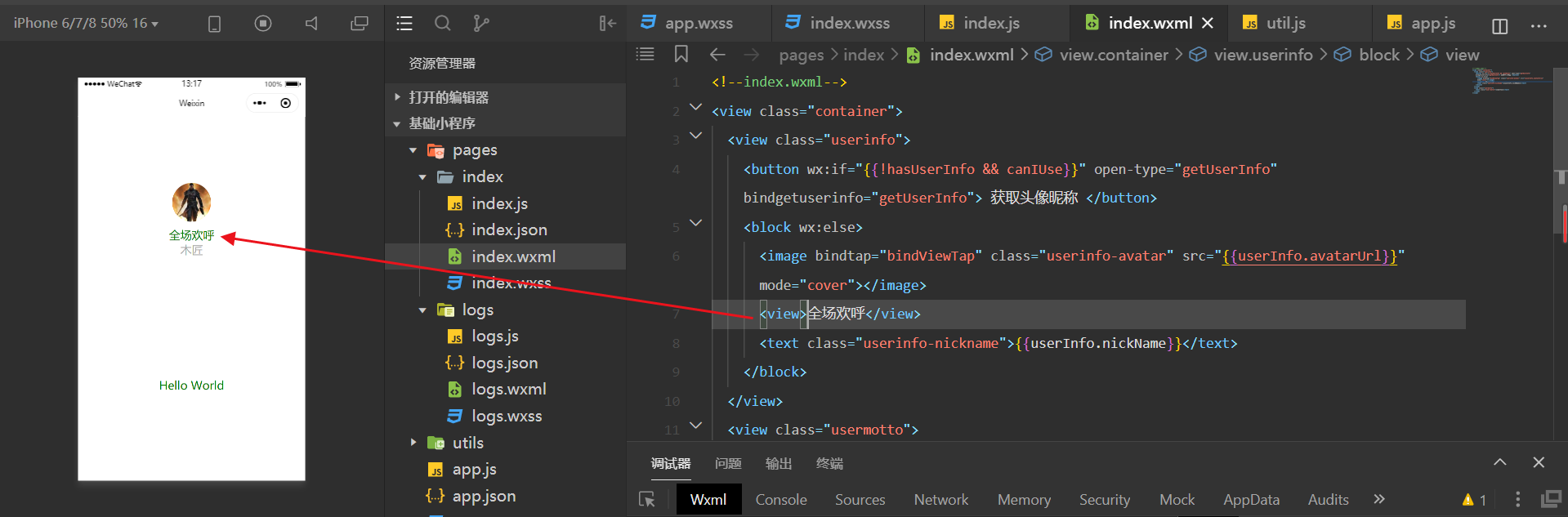
Task: Open index.json in file tree
Action: (x=505, y=230)
